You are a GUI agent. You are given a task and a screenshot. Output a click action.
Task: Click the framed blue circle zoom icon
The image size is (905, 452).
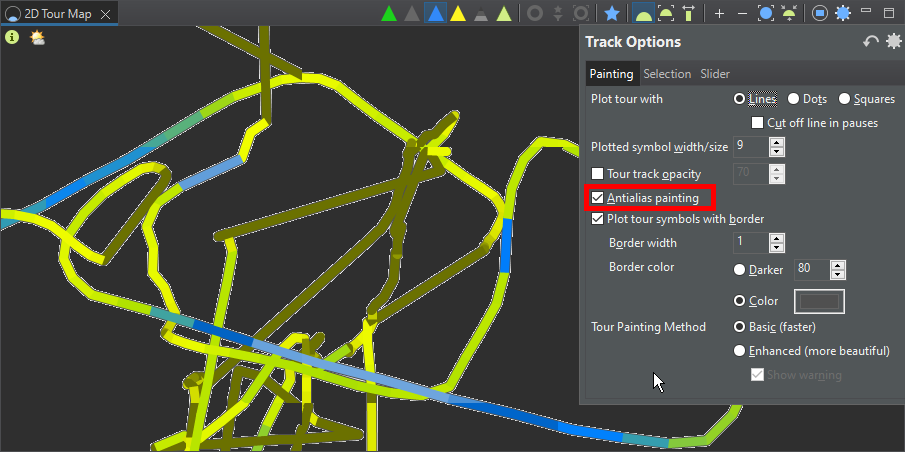pyautogui.click(x=765, y=13)
